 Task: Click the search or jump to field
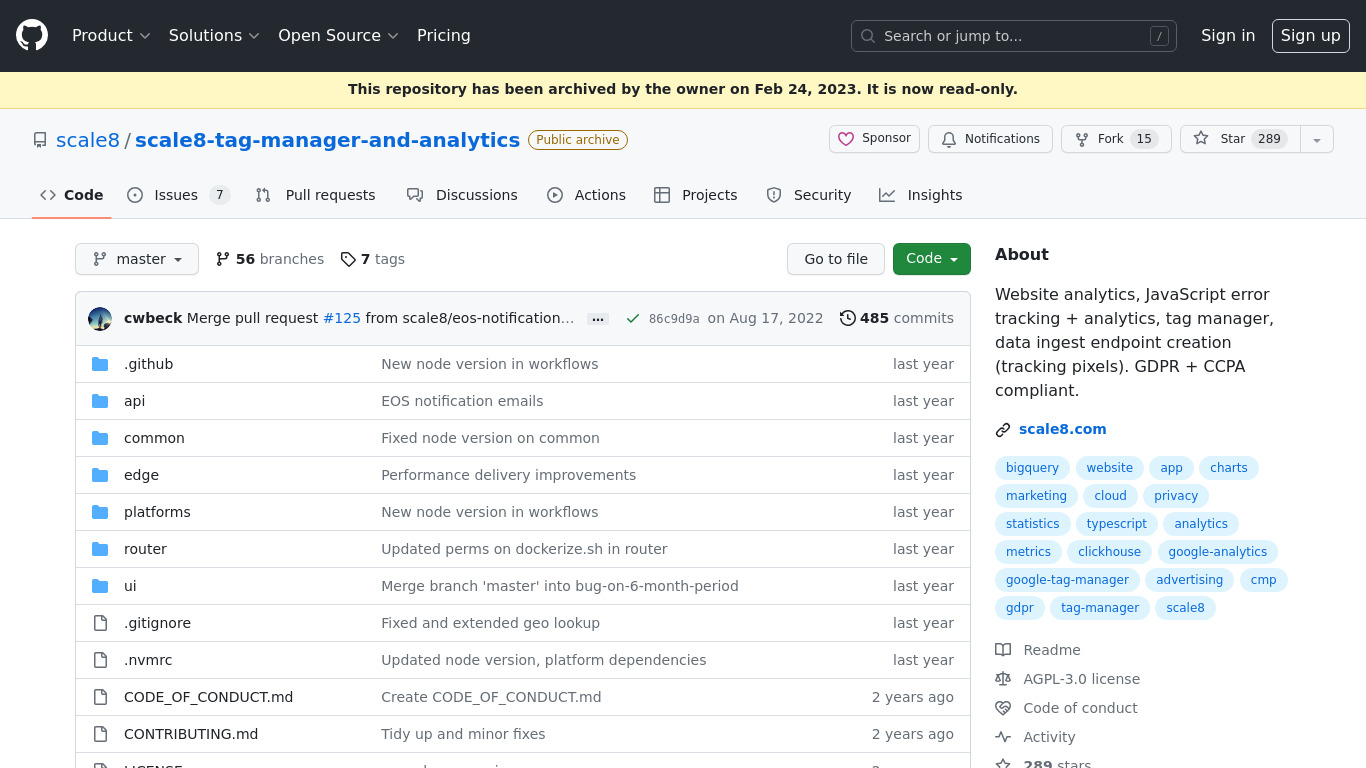pos(1013,36)
